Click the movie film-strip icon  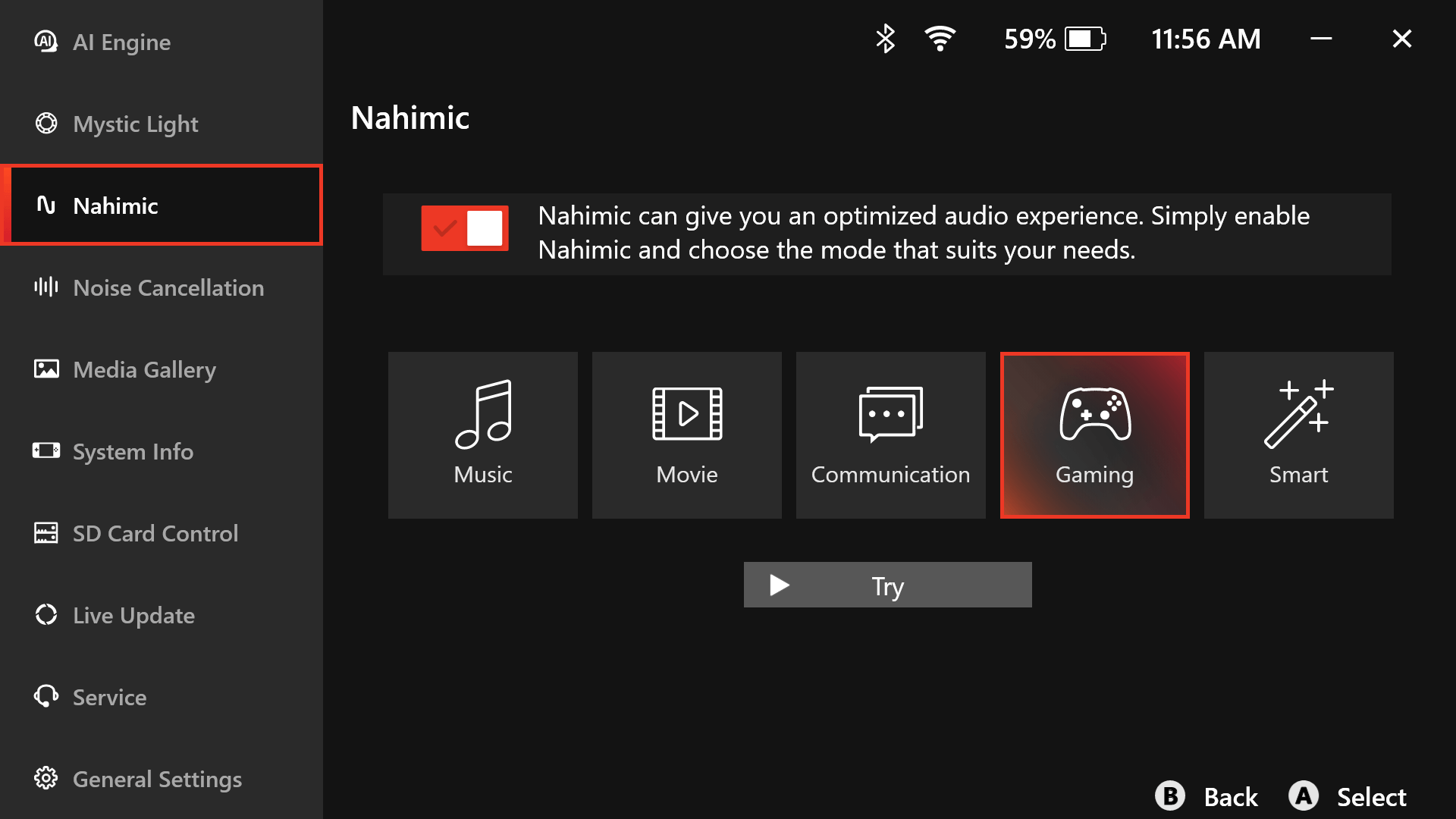pos(687,414)
